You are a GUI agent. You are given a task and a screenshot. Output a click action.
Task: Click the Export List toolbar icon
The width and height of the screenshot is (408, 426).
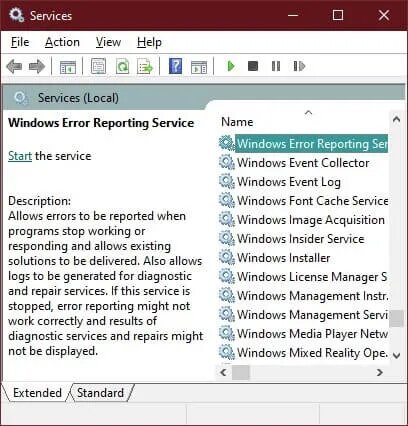point(145,66)
